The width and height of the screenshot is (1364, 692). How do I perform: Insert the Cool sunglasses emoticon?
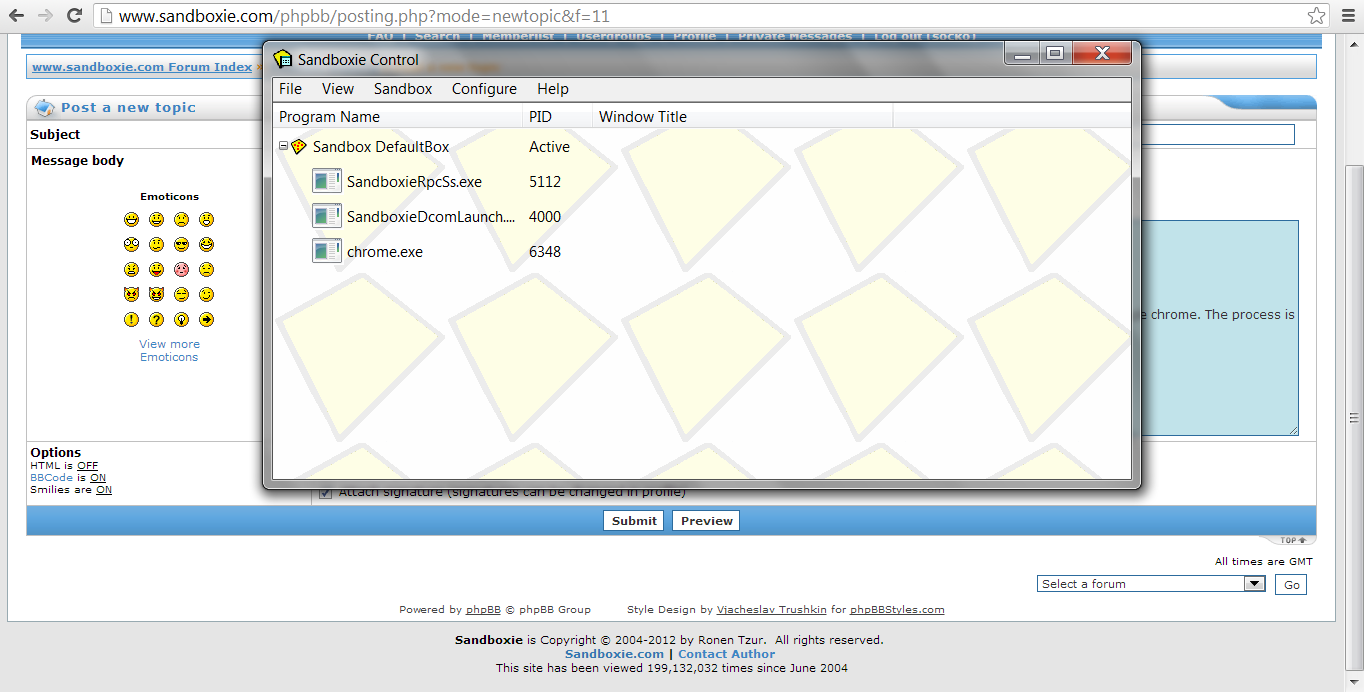181,244
